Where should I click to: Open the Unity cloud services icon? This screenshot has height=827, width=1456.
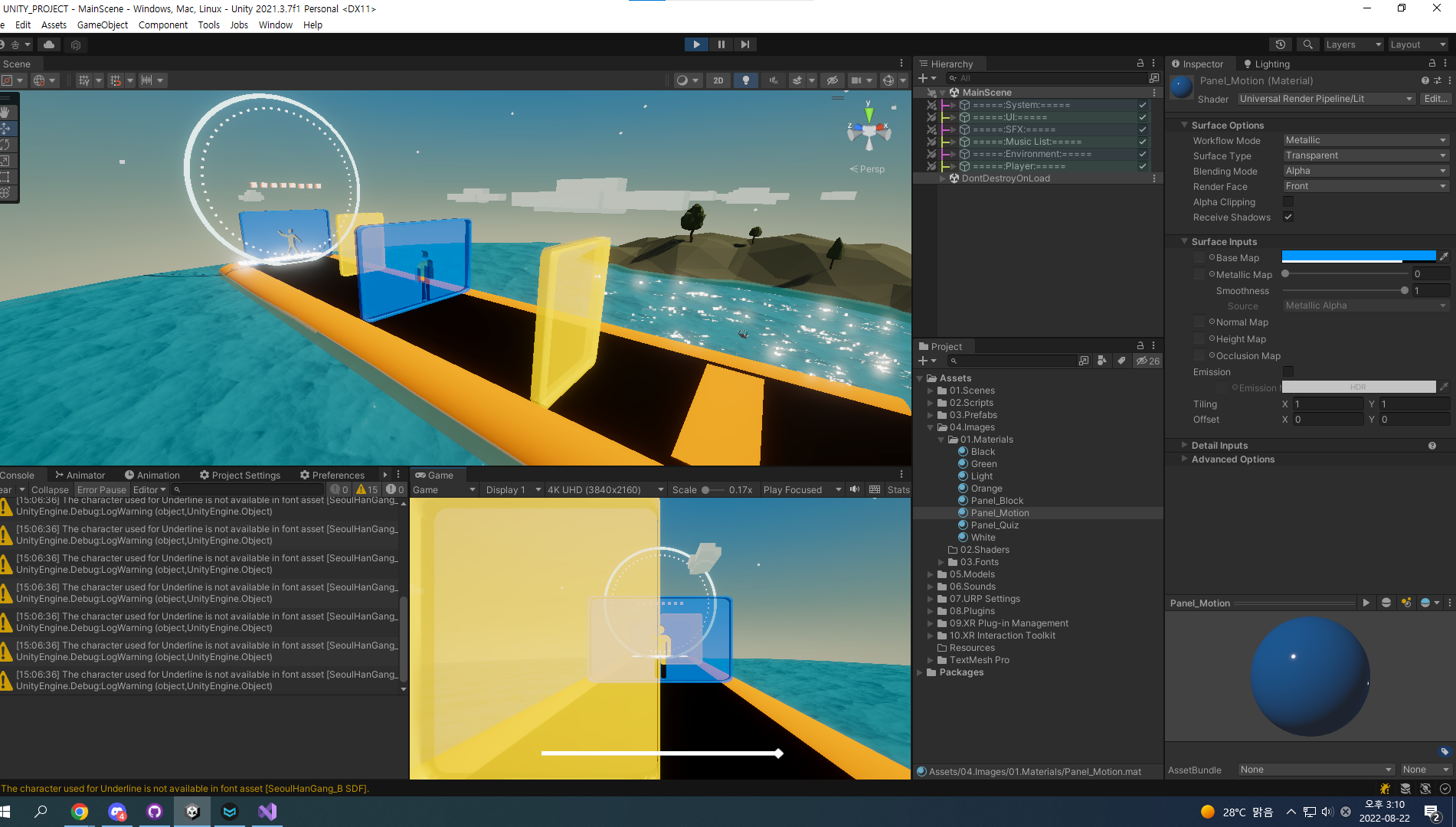coord(49,44)
